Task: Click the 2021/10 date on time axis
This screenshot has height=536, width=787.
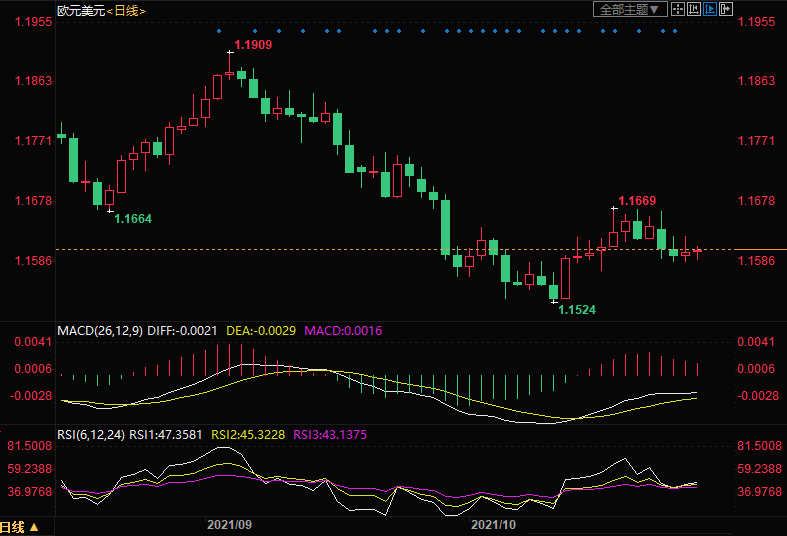Action: [x=492, y=524]
